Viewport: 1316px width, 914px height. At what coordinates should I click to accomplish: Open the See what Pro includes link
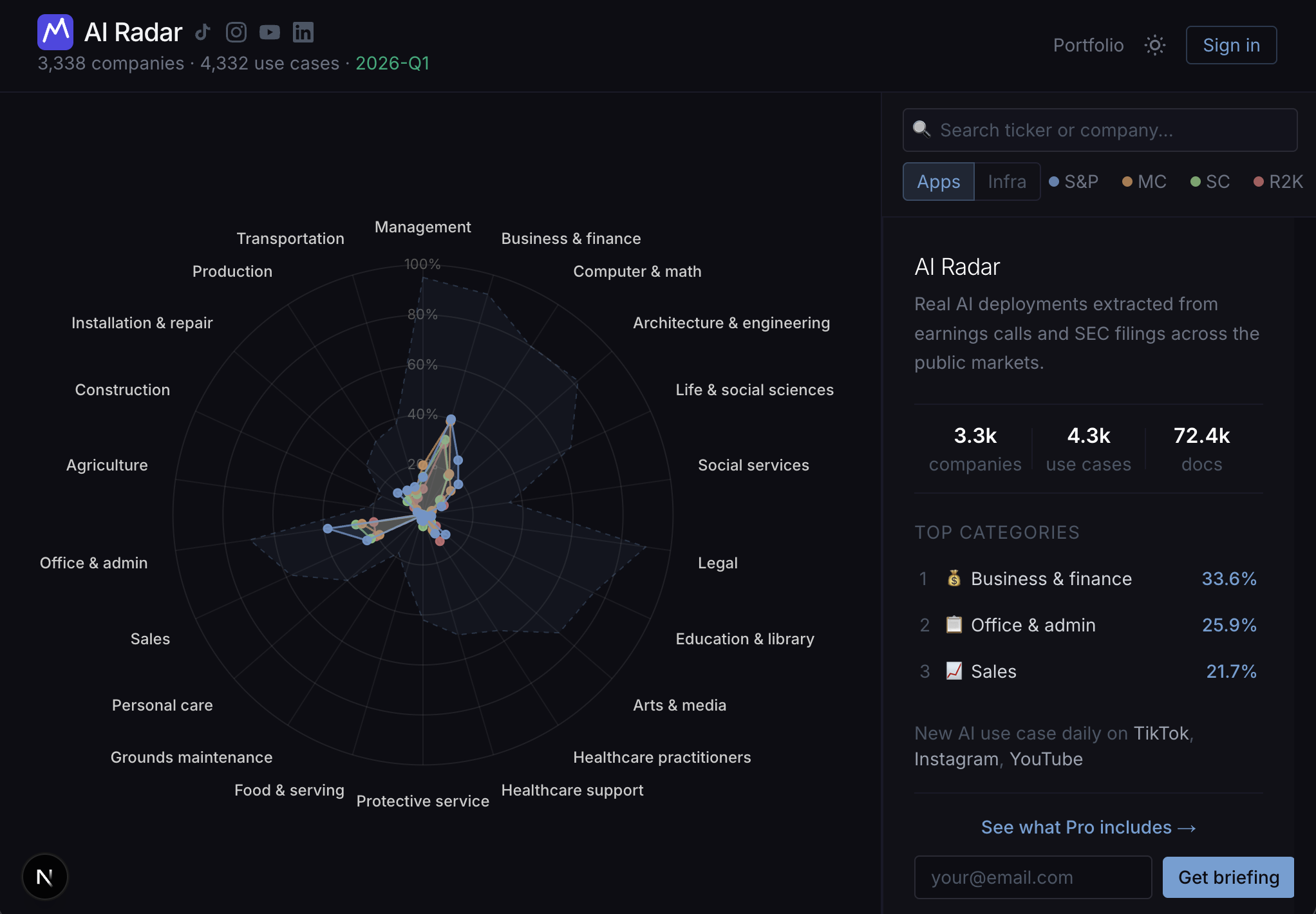coord(1087,827)
